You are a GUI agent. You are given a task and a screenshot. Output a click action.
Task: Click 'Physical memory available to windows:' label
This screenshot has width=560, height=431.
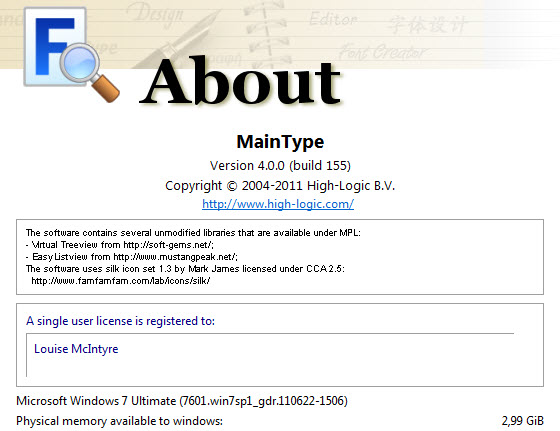119,421
